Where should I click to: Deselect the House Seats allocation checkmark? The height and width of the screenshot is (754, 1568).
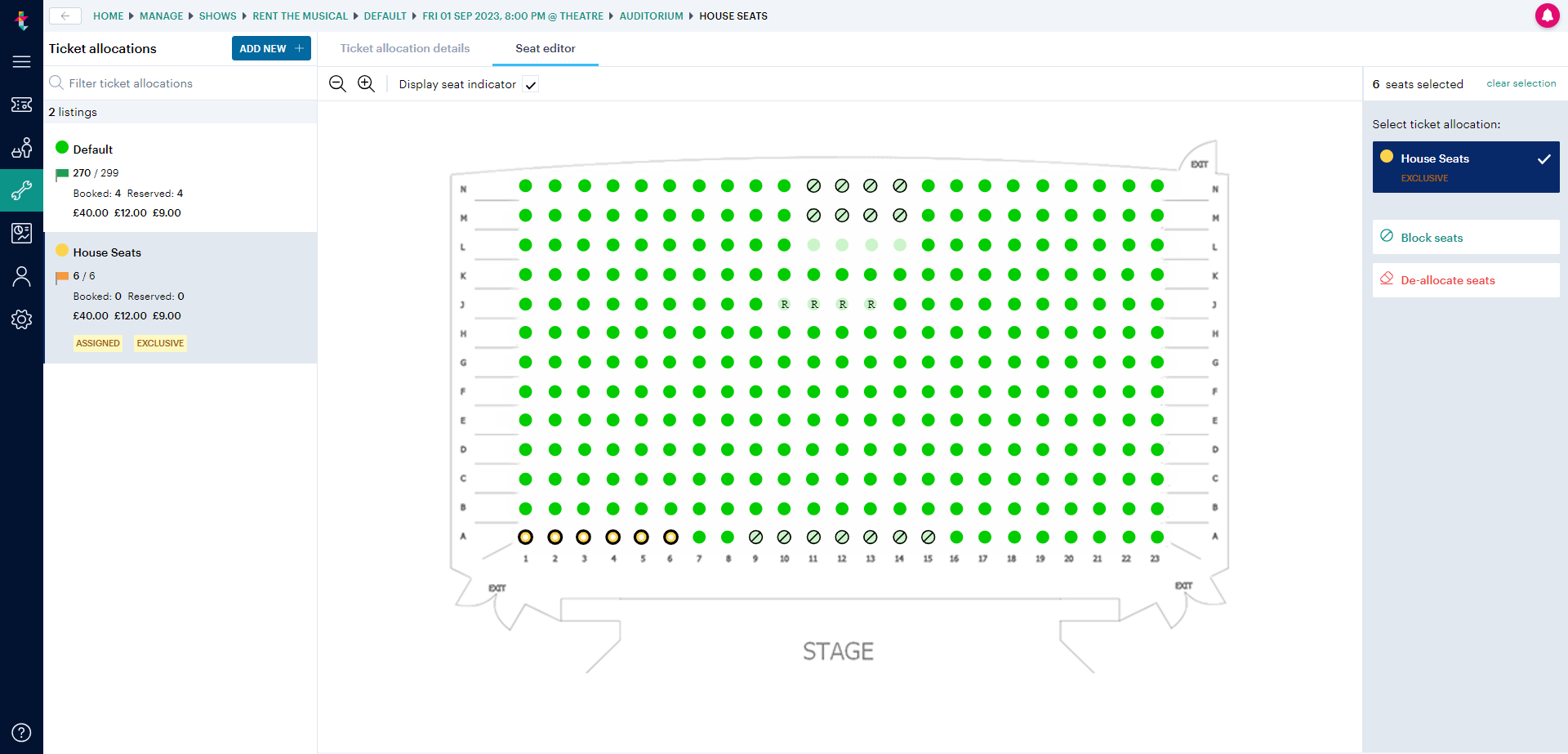tap(1543, 160)
